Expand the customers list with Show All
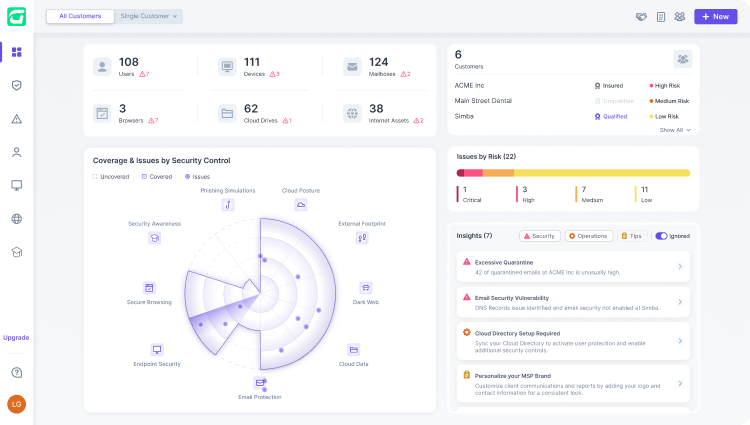This screenshot has width=750, height=425. (675, 130)
